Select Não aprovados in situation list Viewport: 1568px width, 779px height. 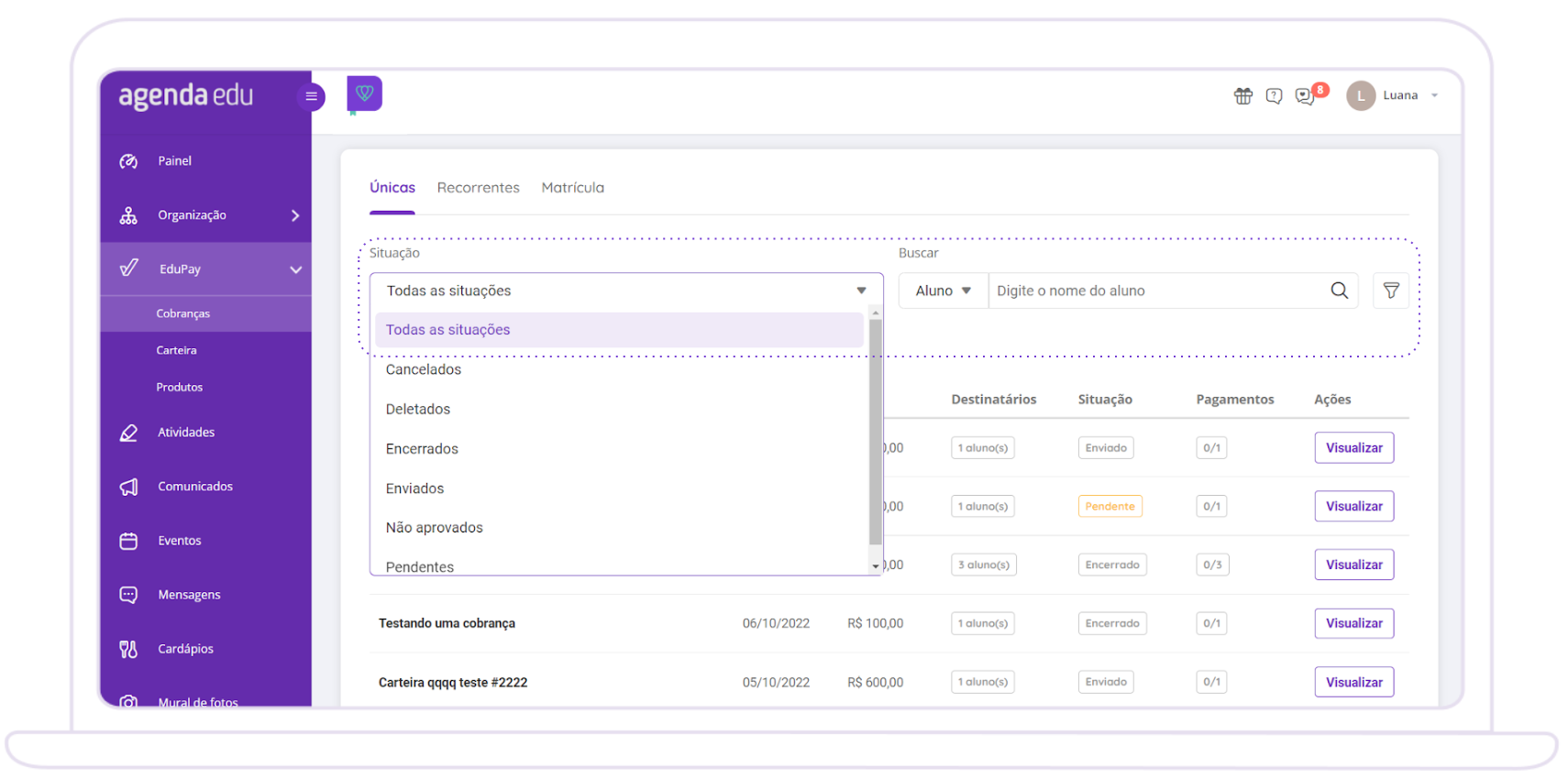619,528
